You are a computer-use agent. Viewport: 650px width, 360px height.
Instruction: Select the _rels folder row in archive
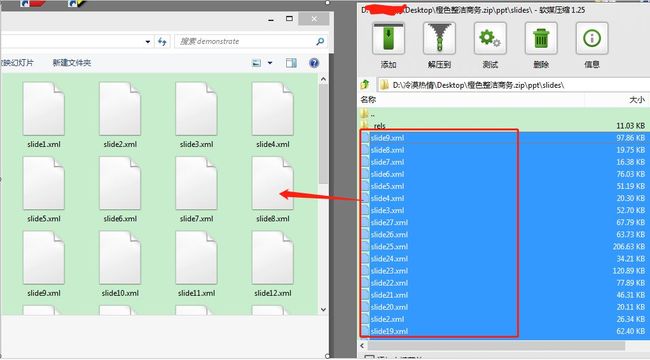point(503,125)
